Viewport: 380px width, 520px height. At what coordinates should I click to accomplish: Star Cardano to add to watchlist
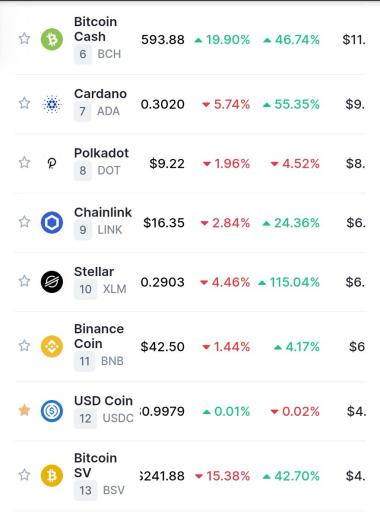click(x=24, y=103)
